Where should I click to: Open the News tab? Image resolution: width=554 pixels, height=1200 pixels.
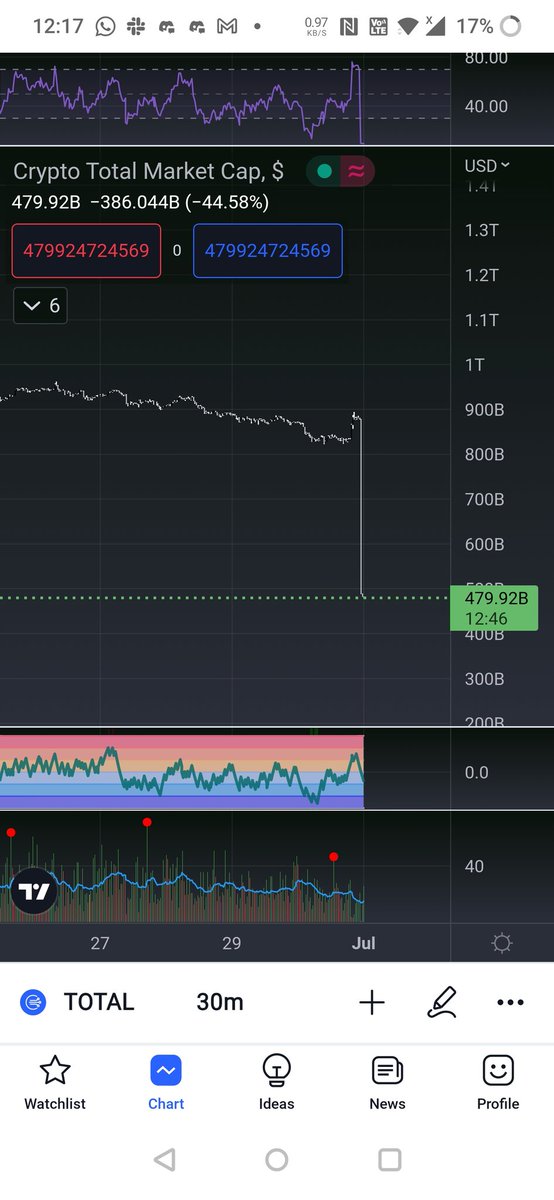[x=387, y=1082]
